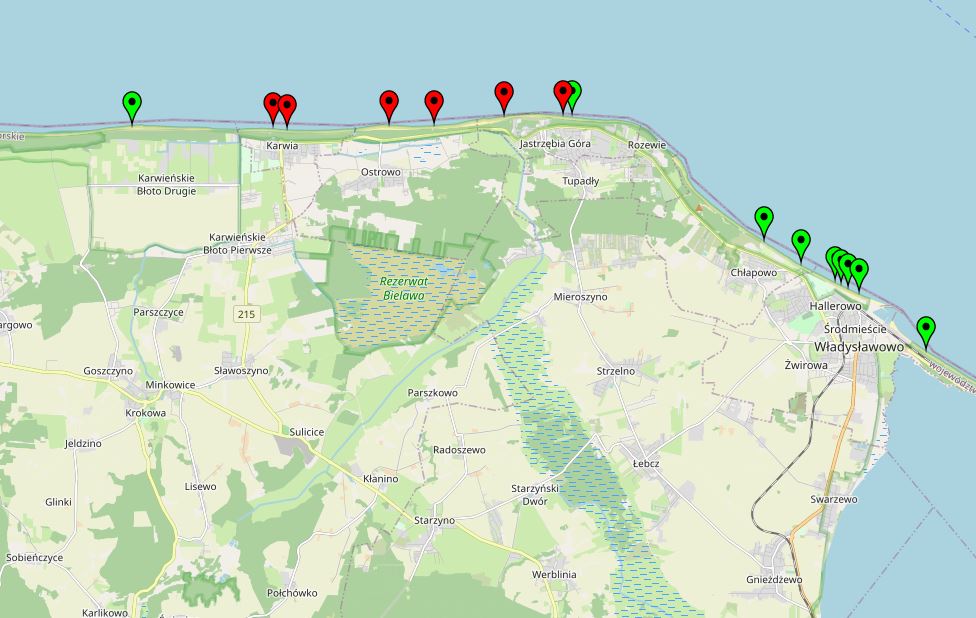Screen dimensions: 976x618
Task: Click the Rozewie label on the coast
Action: (x=646, y=145)
